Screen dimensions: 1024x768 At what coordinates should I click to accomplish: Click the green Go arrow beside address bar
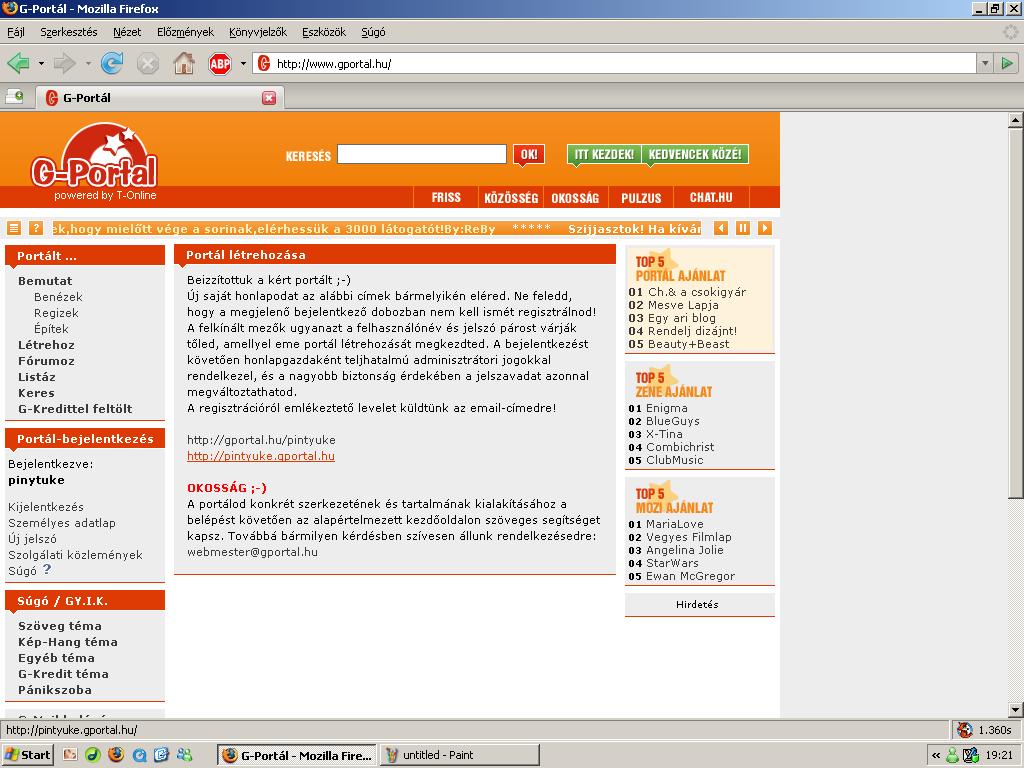click(1007, 63)
